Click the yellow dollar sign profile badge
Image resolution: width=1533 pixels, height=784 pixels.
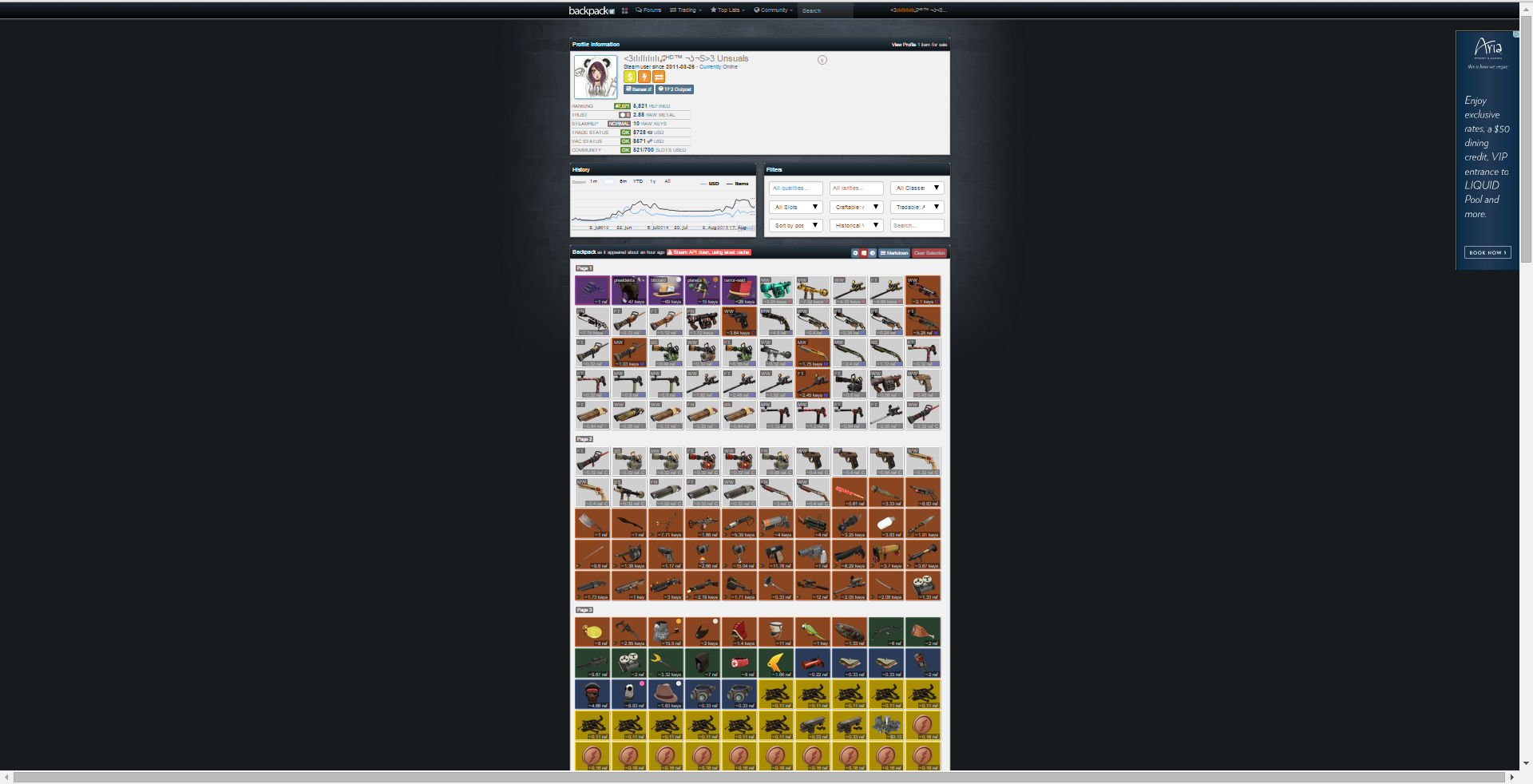[630, 77]
